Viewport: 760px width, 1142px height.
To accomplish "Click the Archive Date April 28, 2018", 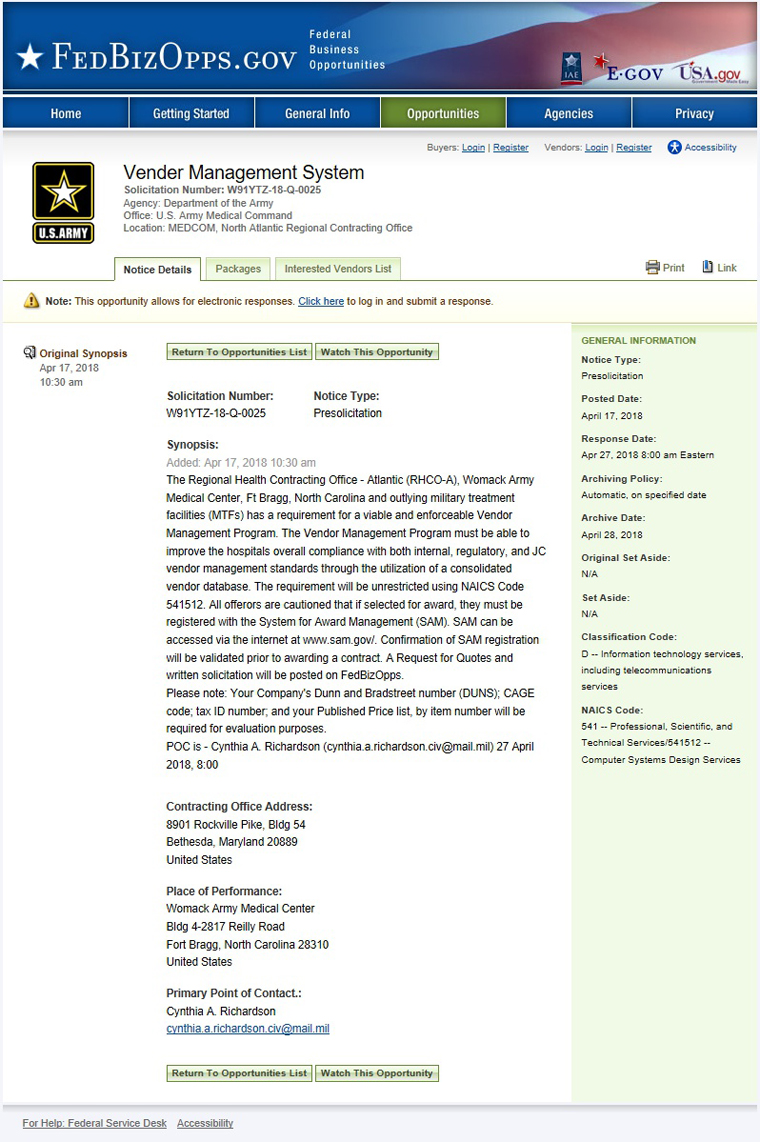I will pos(611,535).
